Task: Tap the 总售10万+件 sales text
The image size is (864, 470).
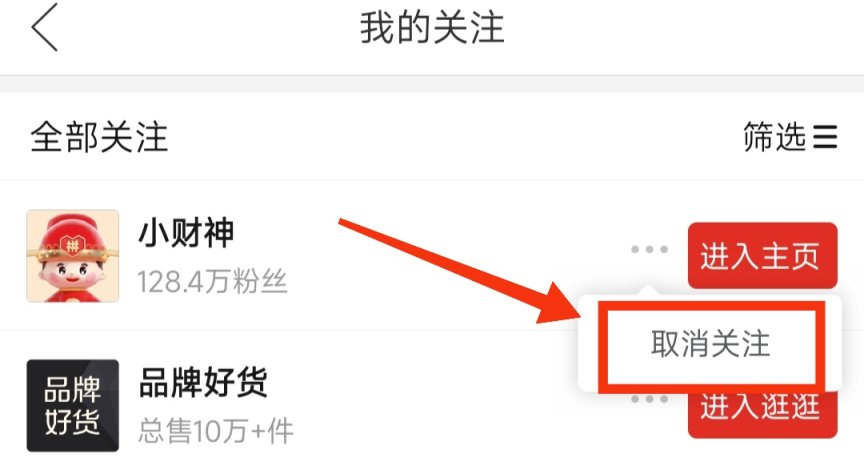Action: click(215, 431)
